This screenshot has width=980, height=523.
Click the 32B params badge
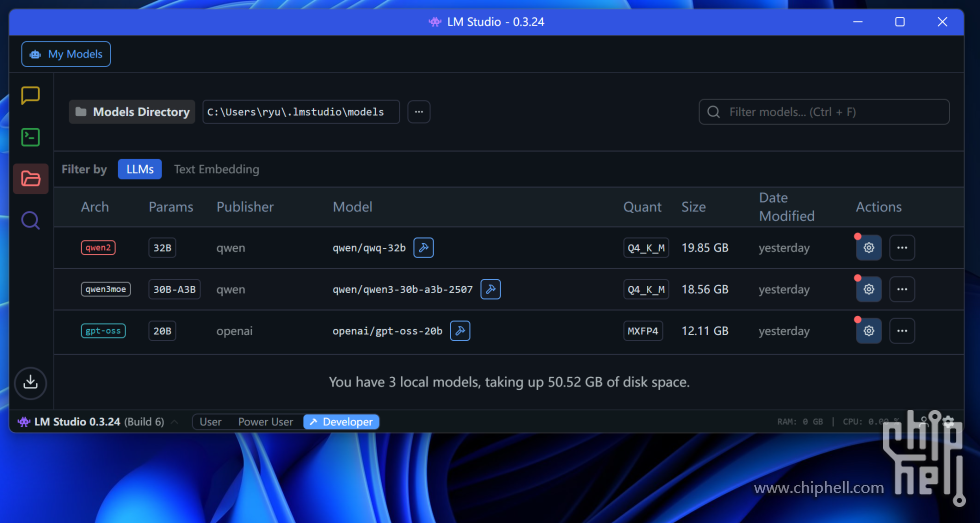(x=162, y=248)
